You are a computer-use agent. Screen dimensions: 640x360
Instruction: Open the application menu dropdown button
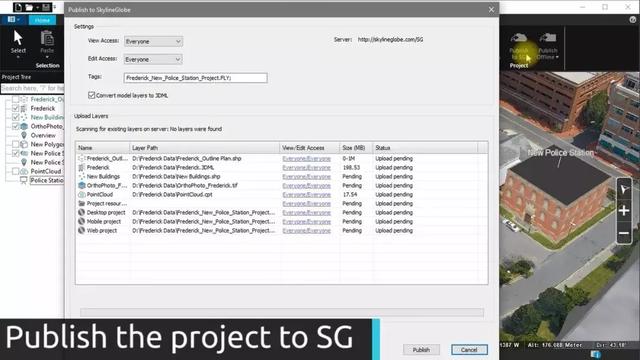(x=14, y=19)
